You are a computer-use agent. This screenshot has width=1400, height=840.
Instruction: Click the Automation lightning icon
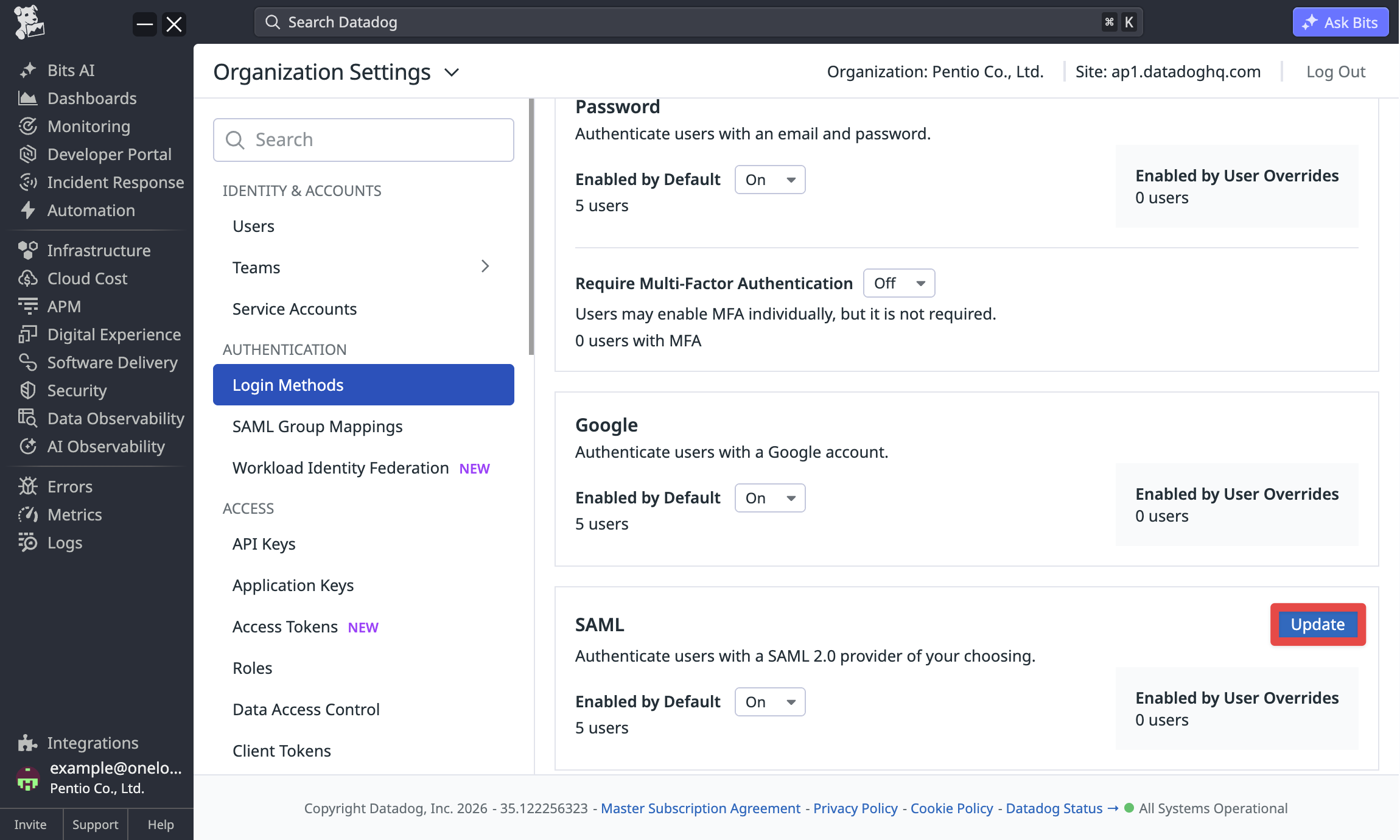point(28,211)
